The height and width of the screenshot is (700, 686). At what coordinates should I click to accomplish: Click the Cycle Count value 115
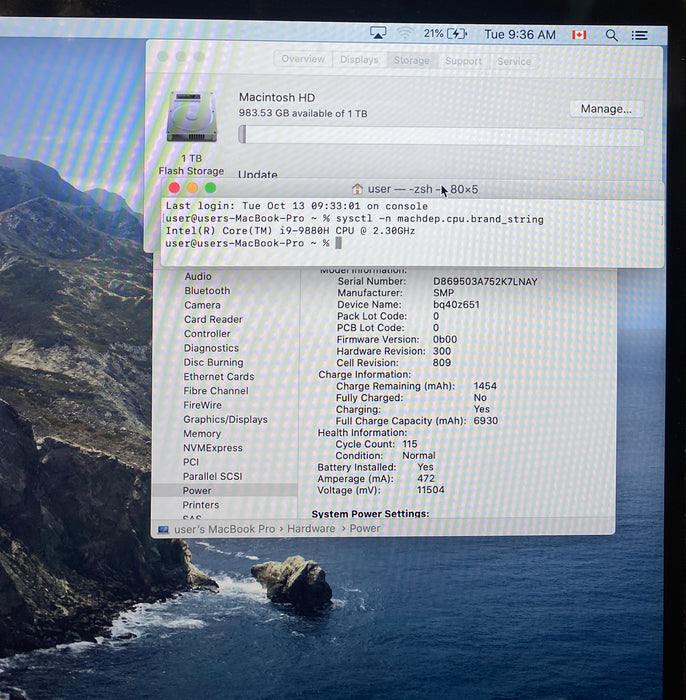[x=410, y=444]
